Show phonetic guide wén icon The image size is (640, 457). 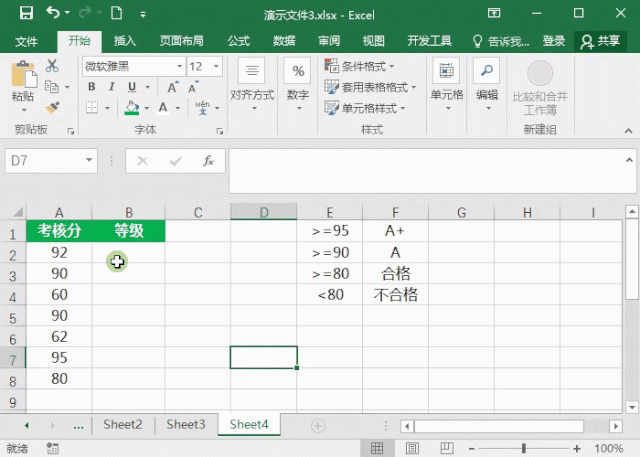(x=202, y=108)
